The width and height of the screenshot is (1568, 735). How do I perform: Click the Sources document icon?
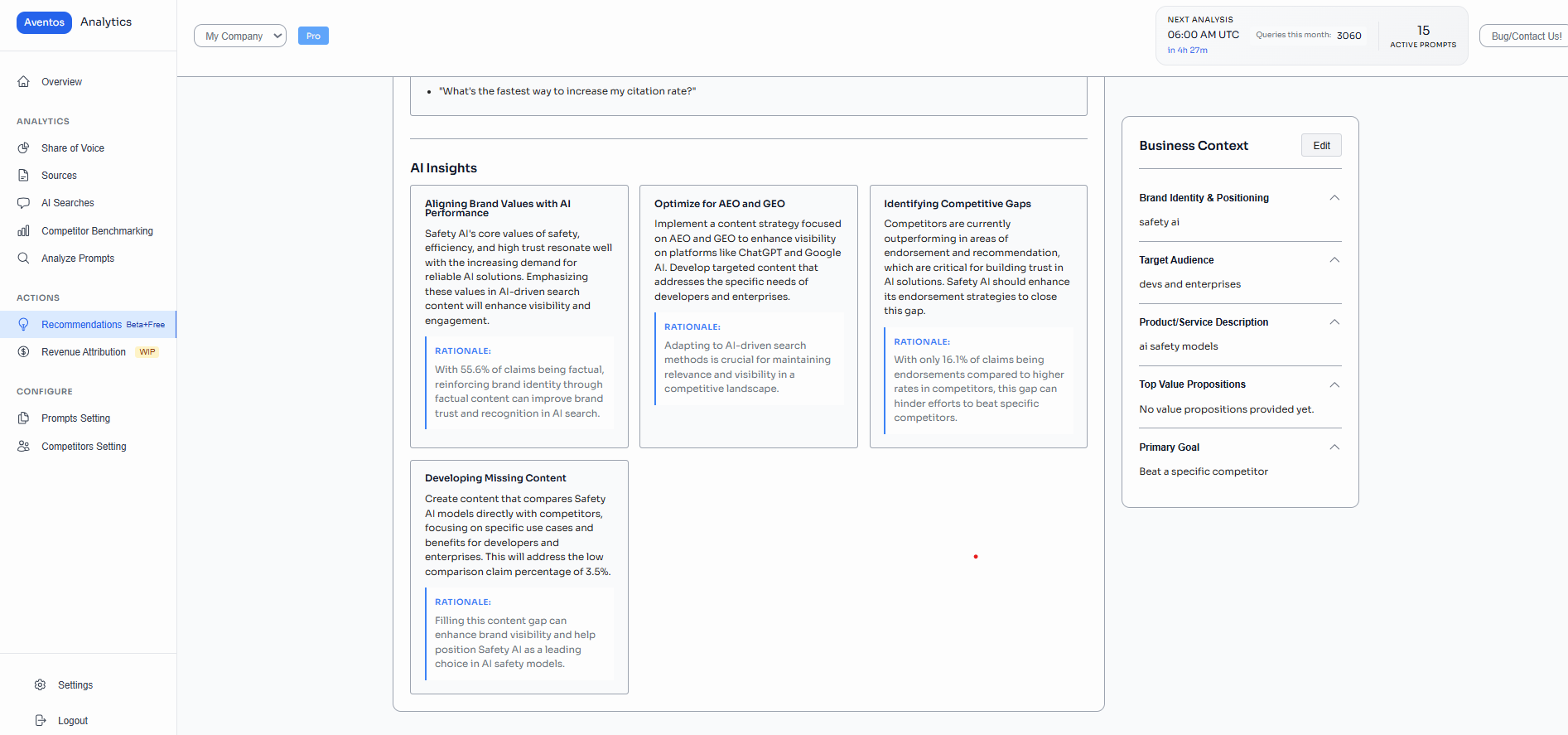click(24, 176)
